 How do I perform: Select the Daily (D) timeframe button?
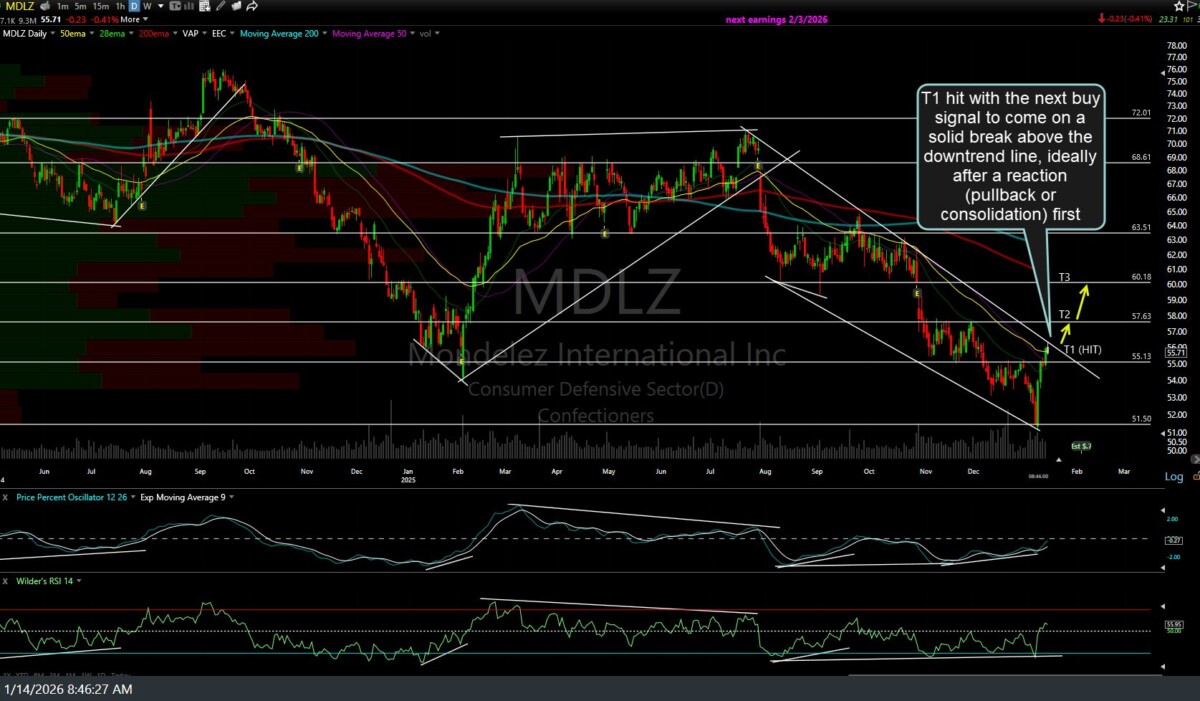coord(134,6)
